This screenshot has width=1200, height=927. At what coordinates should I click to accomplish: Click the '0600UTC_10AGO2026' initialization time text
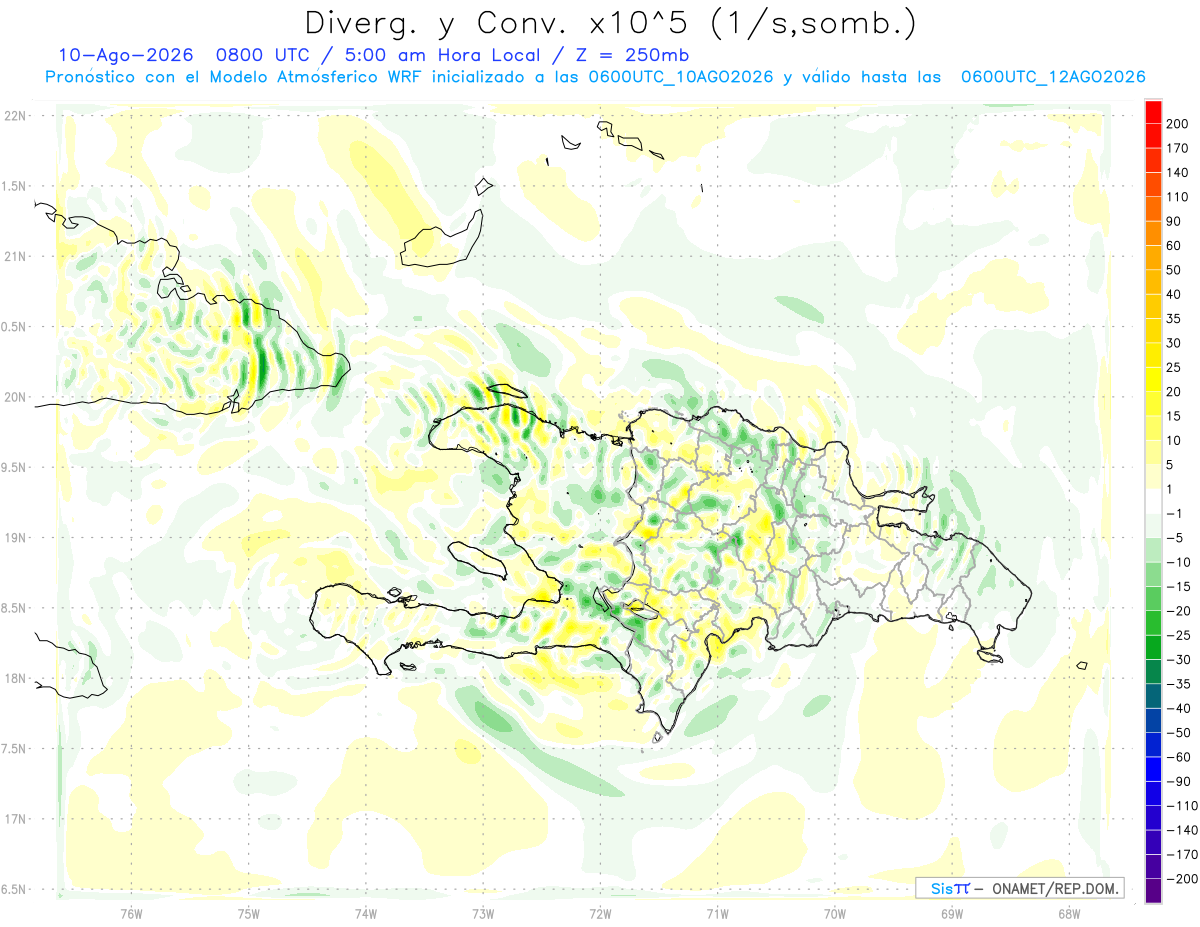pyautogui.click(x=681, y=77)
